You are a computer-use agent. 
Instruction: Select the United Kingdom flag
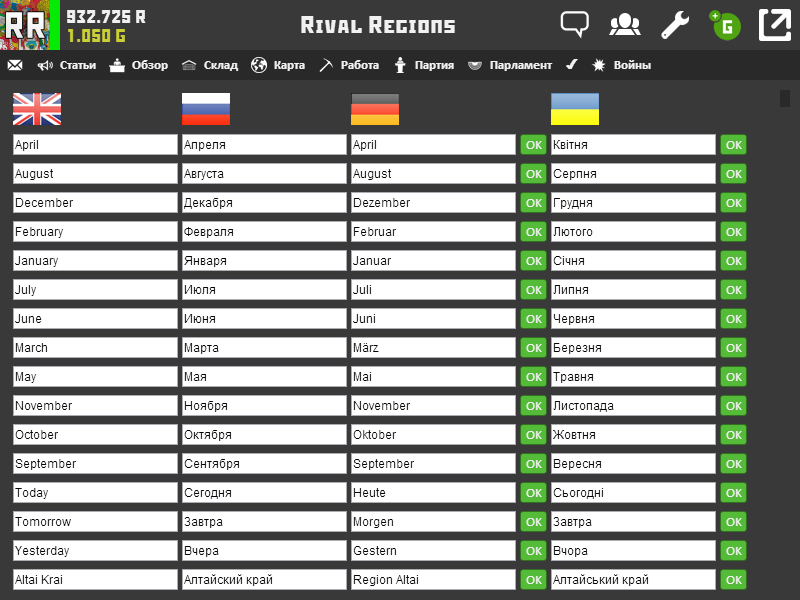coord(37,109)
